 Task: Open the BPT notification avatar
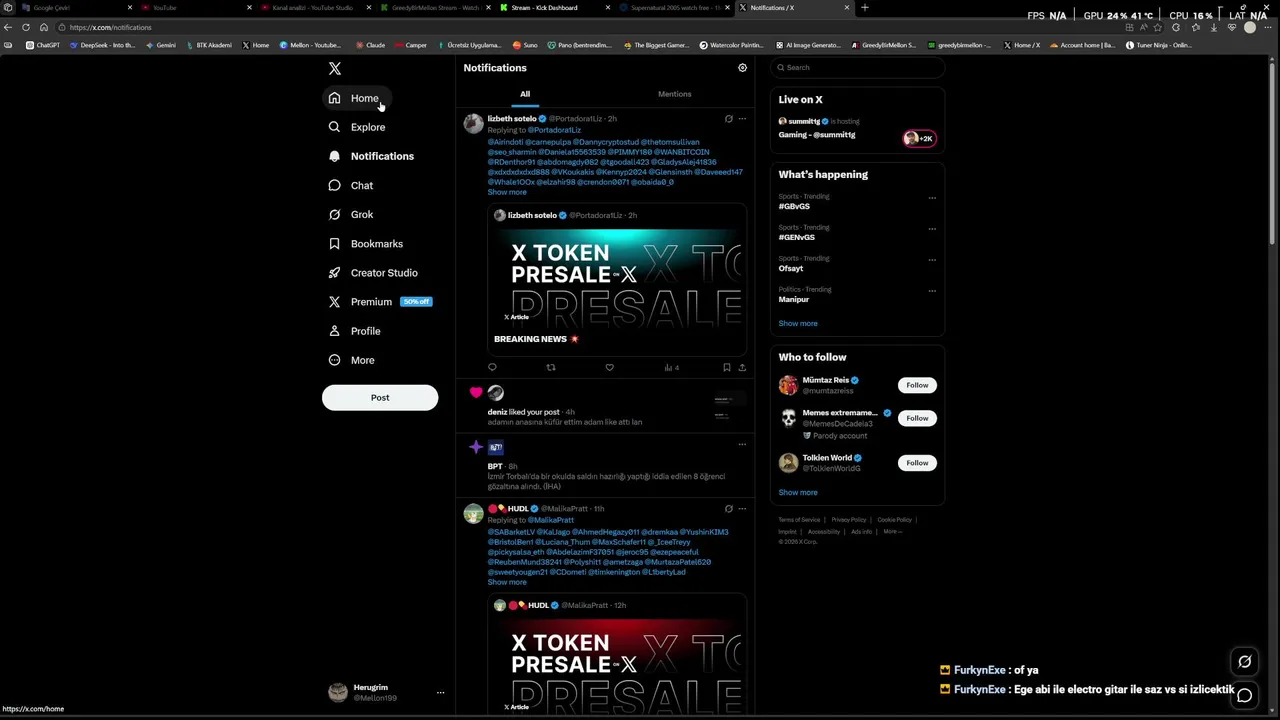pos(495,447)
